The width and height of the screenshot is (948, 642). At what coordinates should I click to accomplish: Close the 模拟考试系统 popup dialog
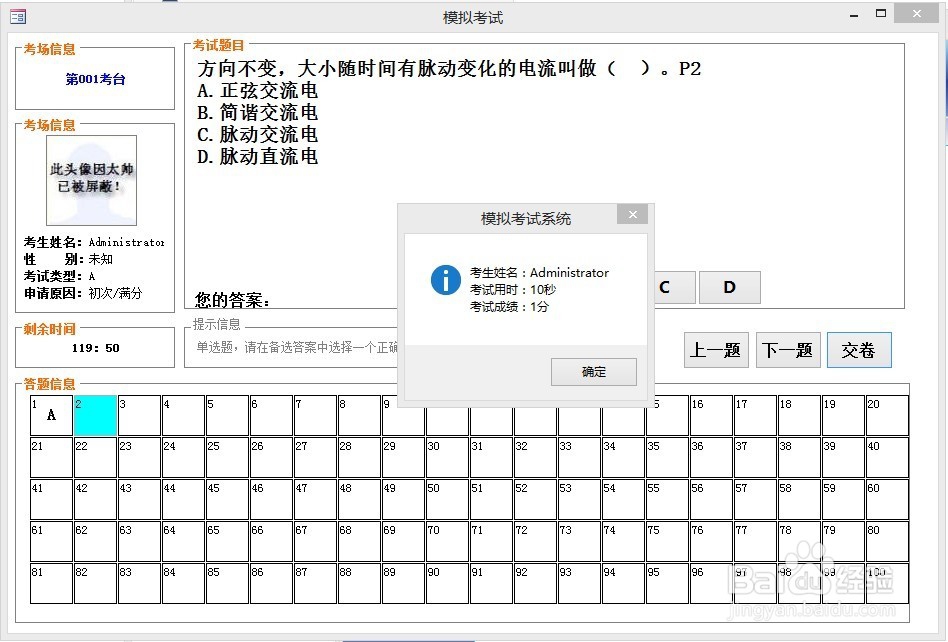pos(632,214)
